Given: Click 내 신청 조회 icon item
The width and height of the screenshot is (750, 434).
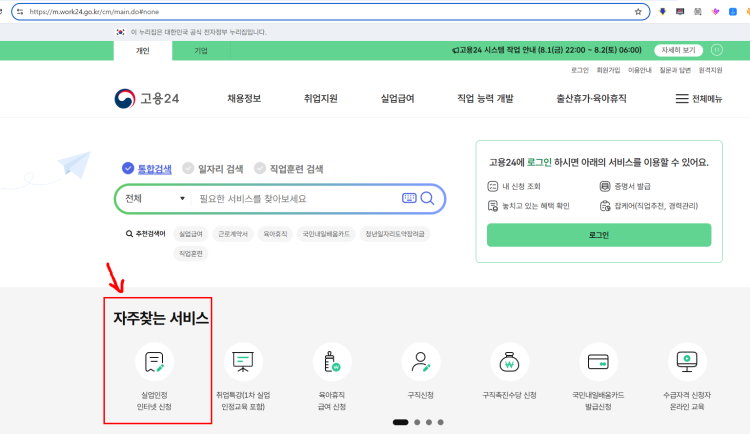Looking at the screenshot, I should point(514,186).
